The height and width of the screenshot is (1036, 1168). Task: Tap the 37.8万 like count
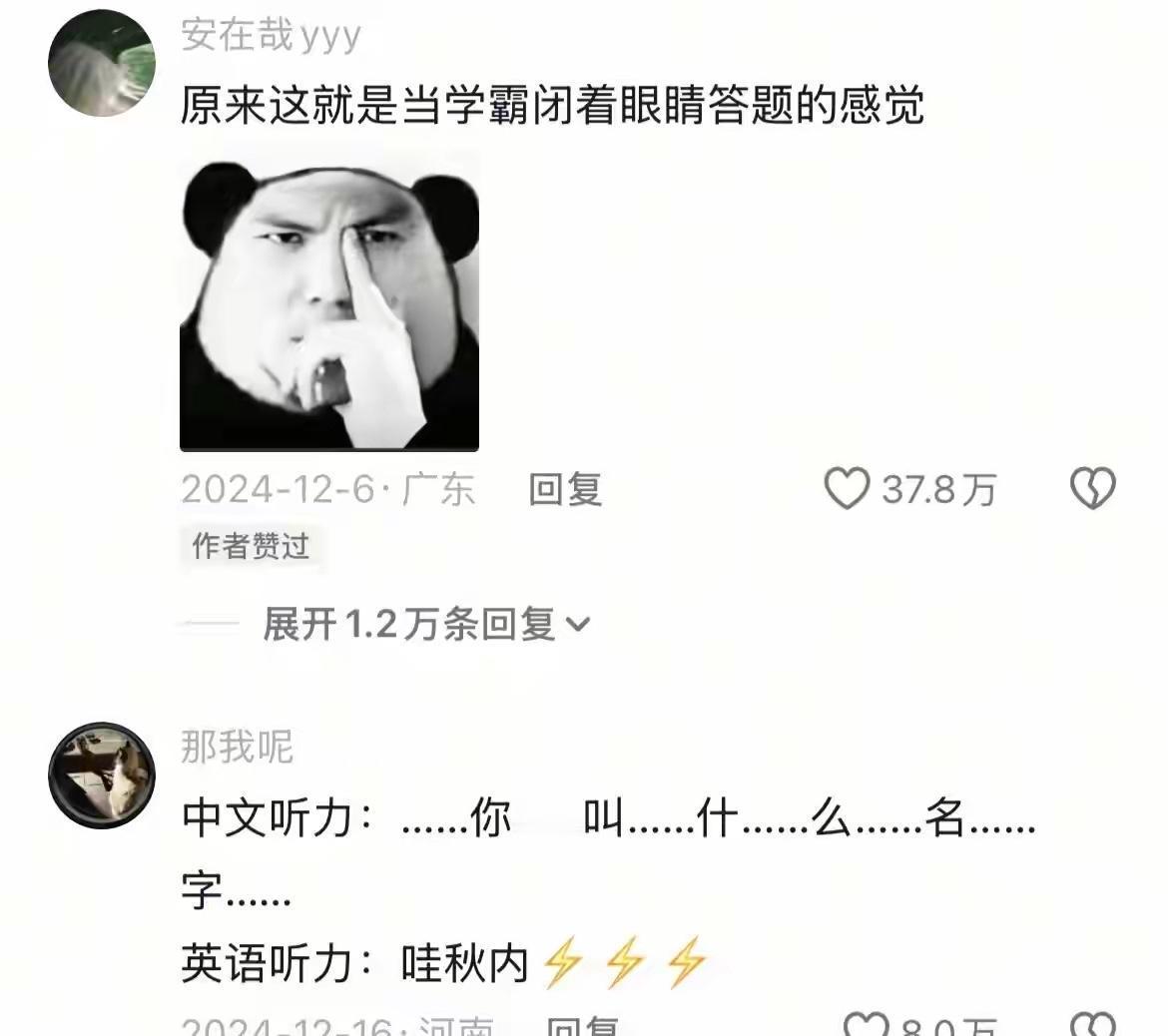click(938, 490)
